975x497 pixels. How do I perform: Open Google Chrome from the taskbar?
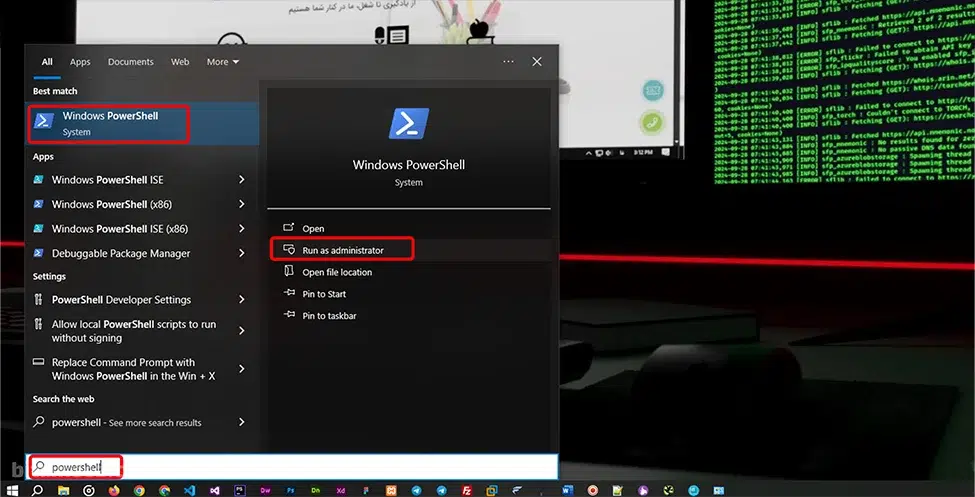[139, 490]
